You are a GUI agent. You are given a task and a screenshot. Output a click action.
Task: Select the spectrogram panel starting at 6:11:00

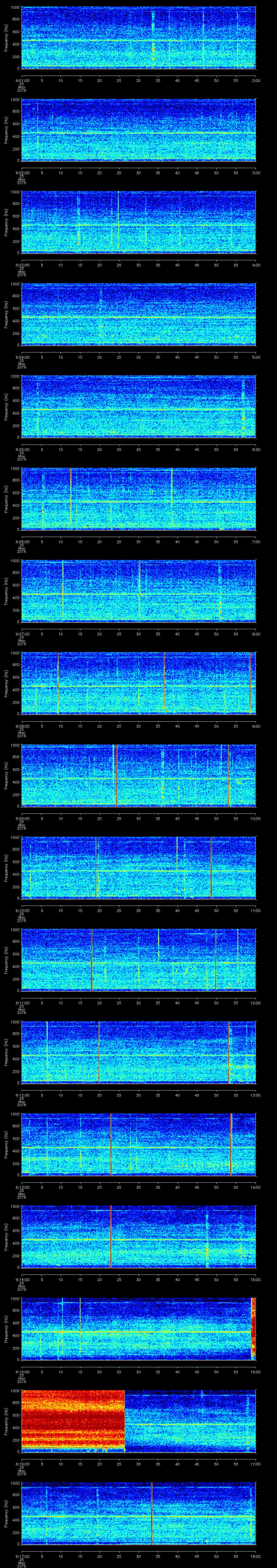138,960
